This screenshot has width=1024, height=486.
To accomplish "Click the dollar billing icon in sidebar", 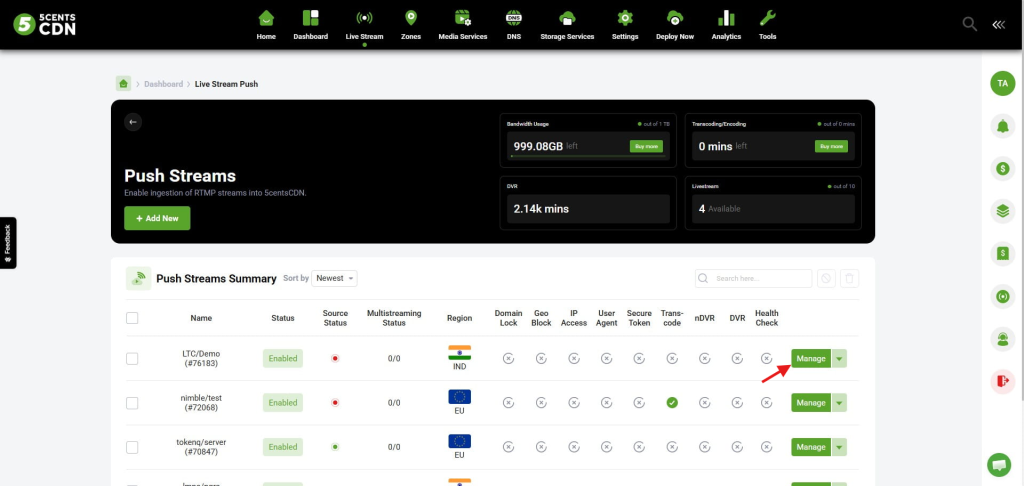I will click(x=1002, y=169).
